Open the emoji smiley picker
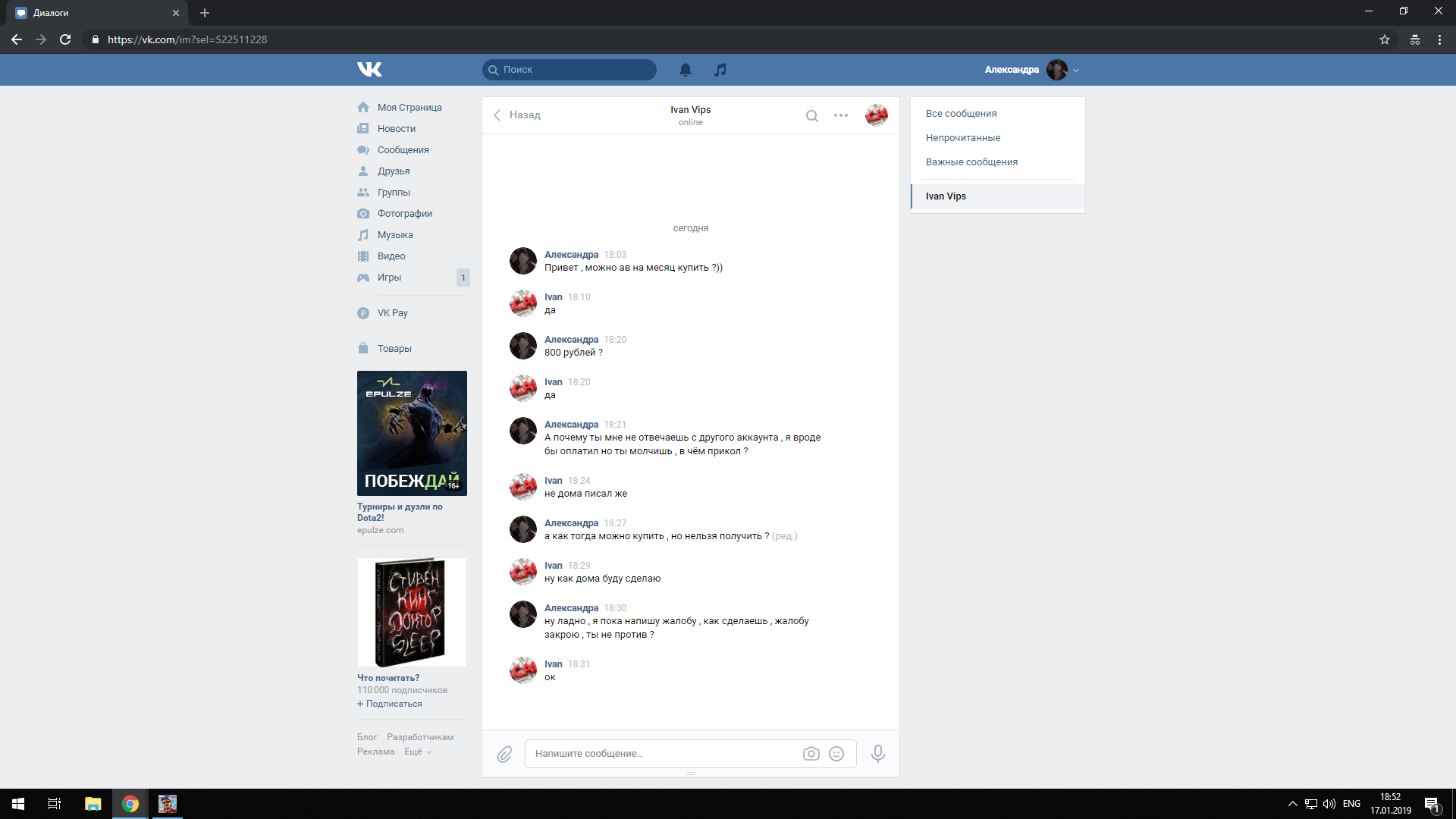The image size is (1456, 819). point(836,754)
